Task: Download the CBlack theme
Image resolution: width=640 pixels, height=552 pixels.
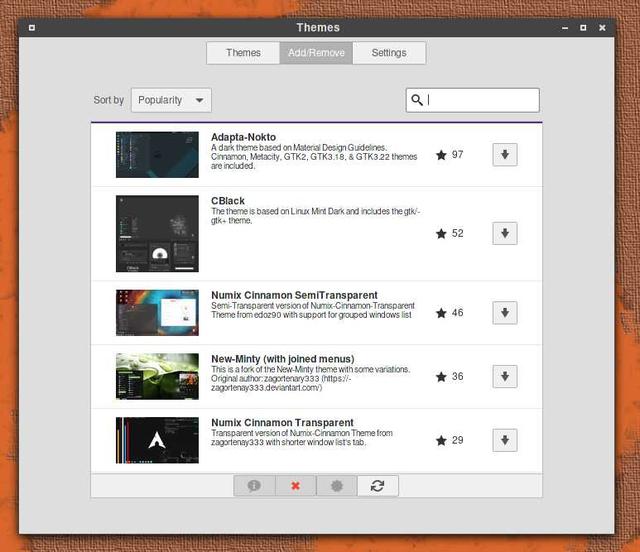Action: pos(505,234)
